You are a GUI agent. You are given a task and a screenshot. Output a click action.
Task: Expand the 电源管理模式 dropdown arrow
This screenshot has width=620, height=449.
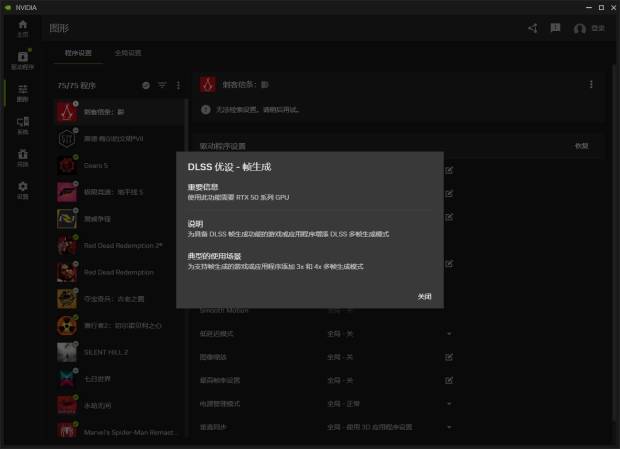[449, 404]
